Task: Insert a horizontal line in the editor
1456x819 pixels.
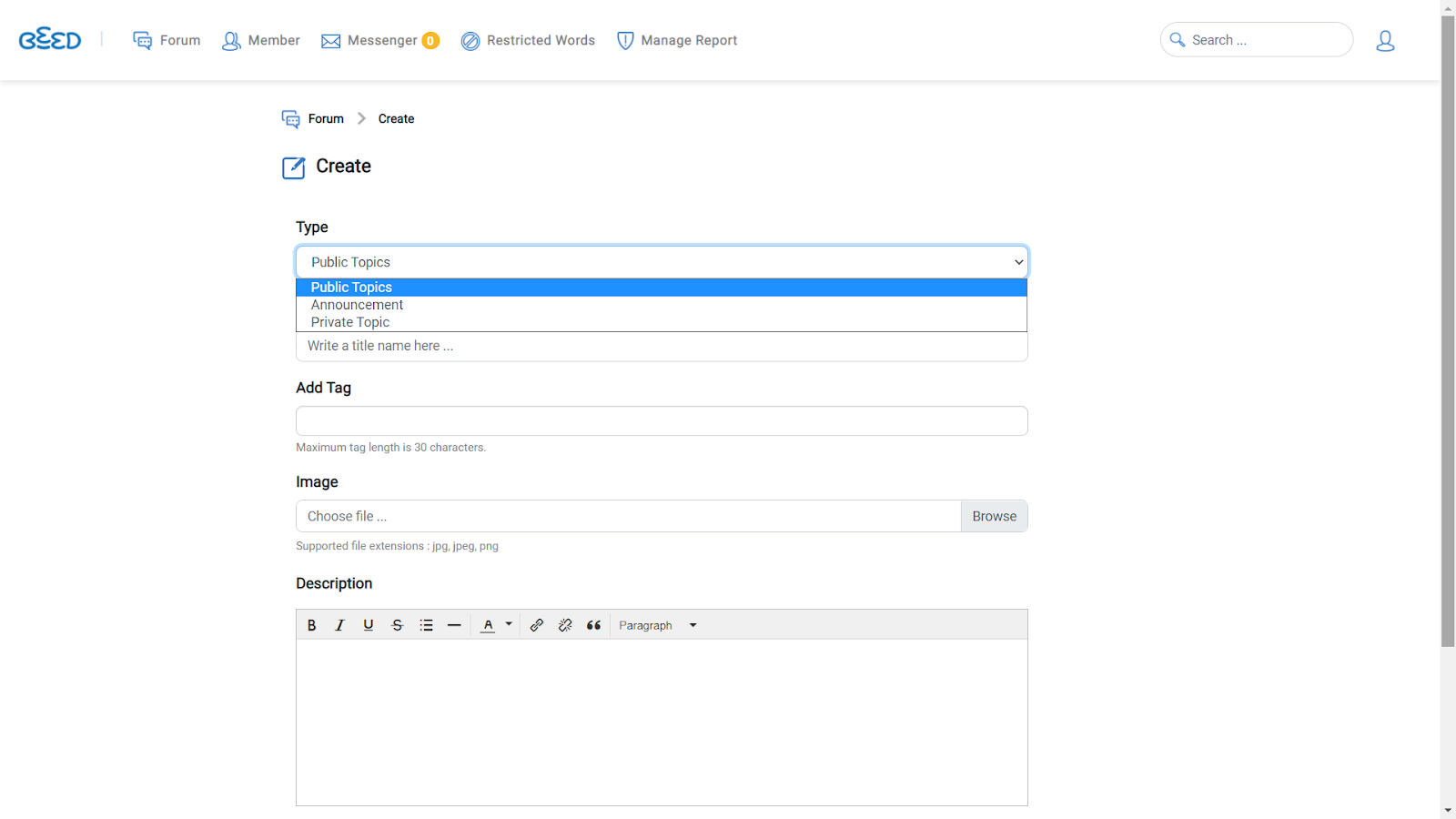Action: click(x=454, y=625)
